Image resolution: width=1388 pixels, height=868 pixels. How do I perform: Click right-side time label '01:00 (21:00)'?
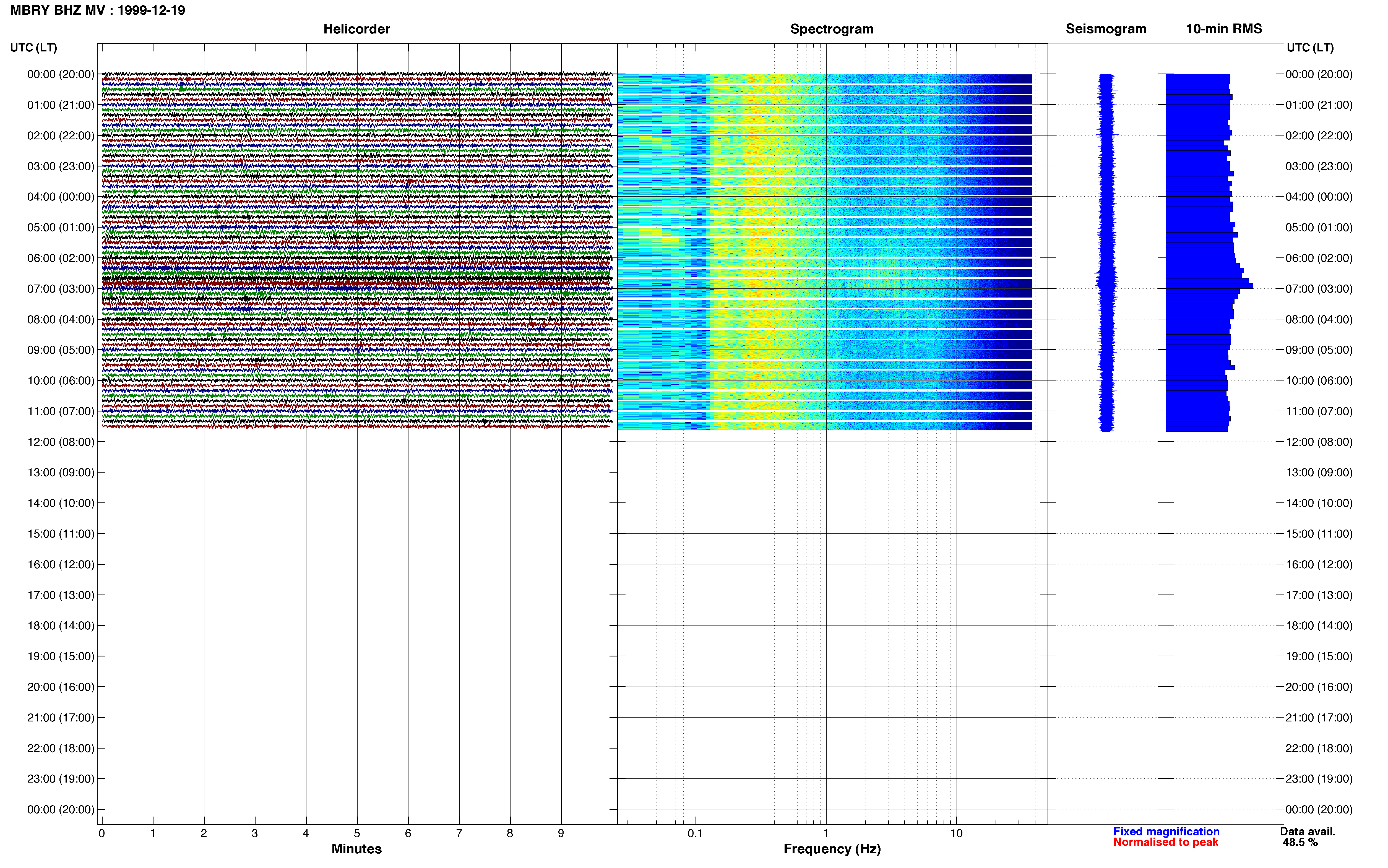click(1319, 105)
